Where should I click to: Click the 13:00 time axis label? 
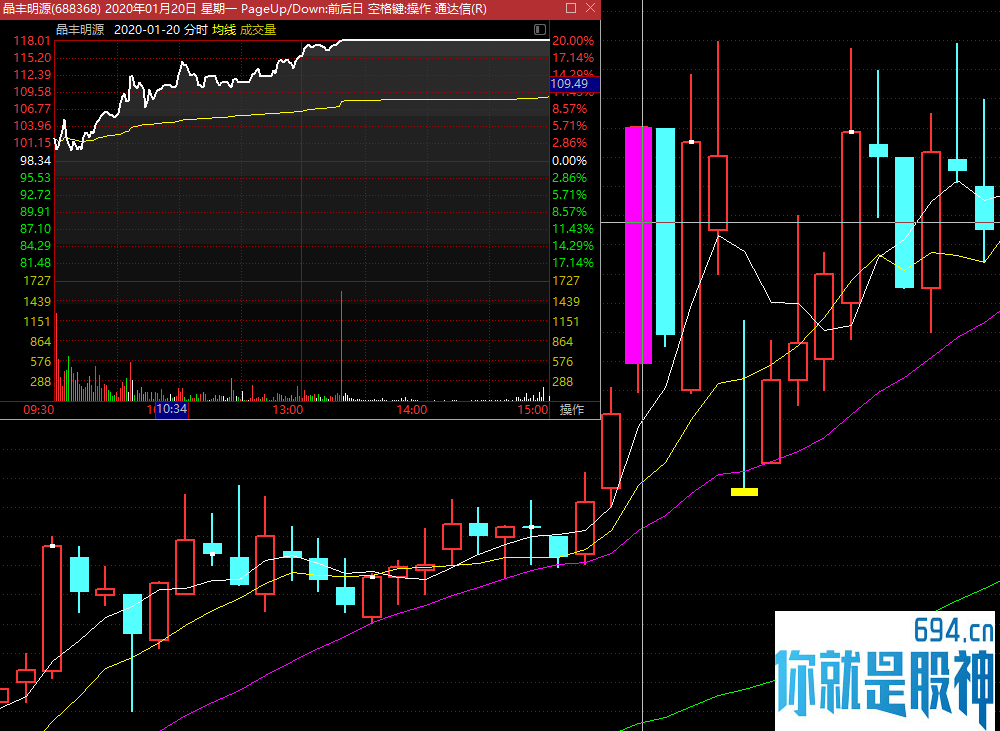(288, 410)
